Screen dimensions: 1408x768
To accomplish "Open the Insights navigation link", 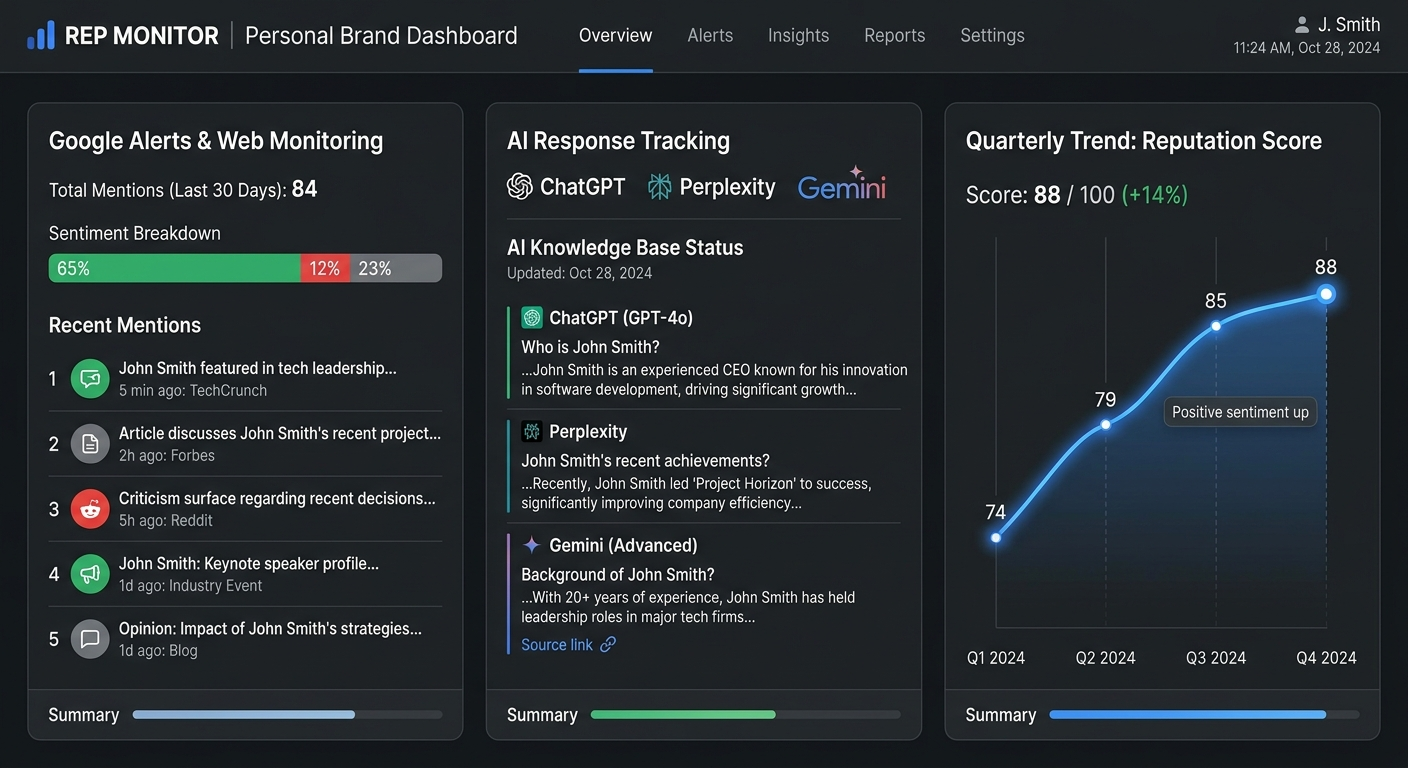I will (x=798, y=35).
